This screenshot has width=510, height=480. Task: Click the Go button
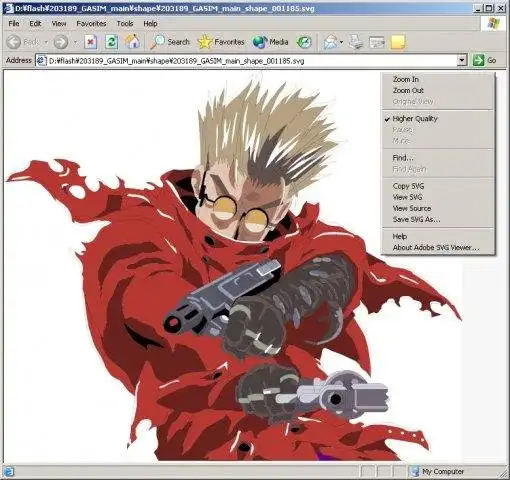[x=485, y=60]
